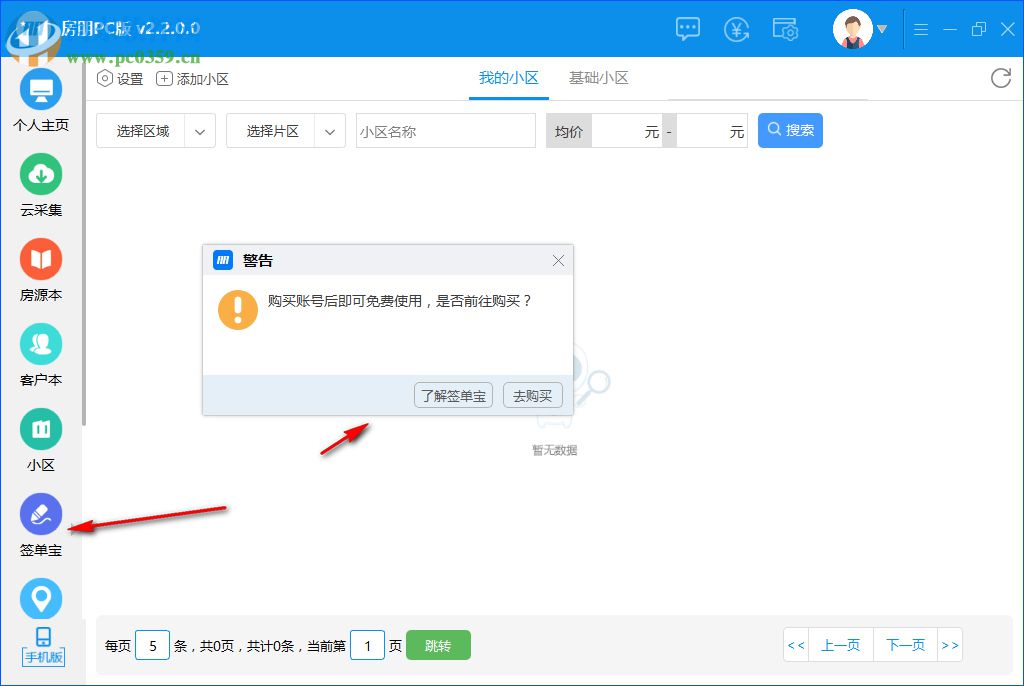This screenshot has height=686, width=1024.
Task: Select the 云采集 cloud collection tool
Action: [x=40, y=180]
